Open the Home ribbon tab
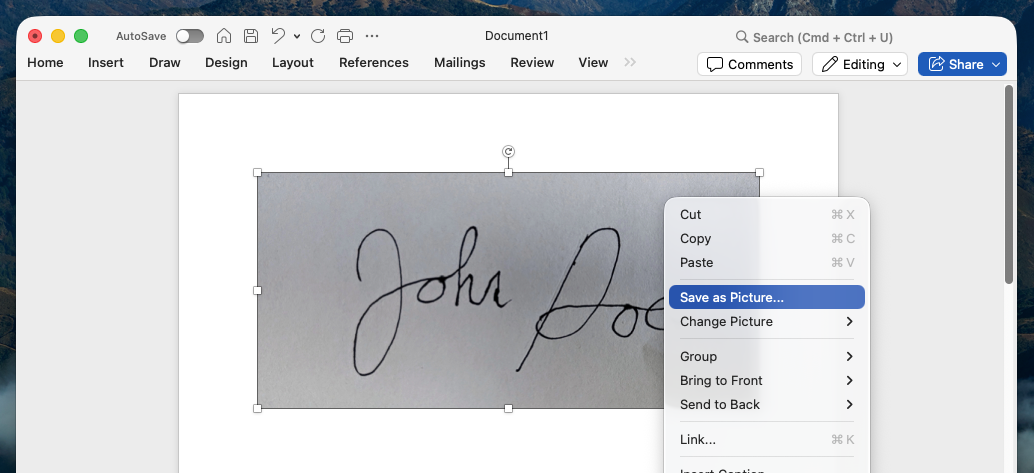This screenshot has width=1034, height=473. (46, 63)
